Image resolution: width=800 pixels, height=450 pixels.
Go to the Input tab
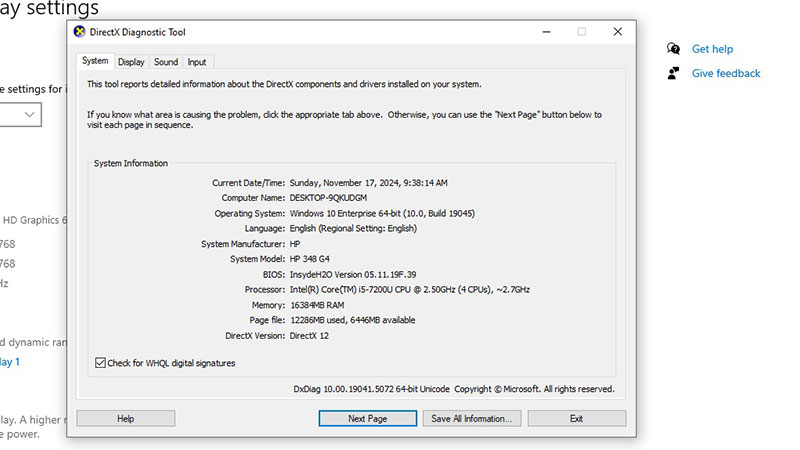(196, 62)
